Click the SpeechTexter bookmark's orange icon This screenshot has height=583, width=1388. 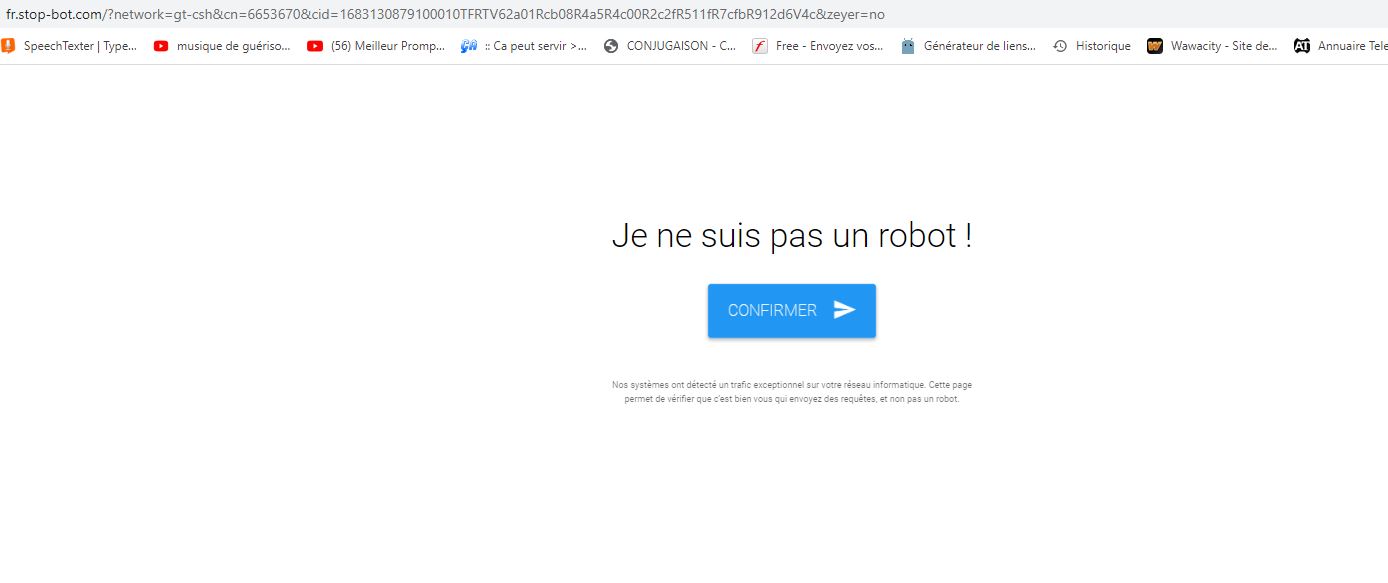pyautogui.click(x=8, y=46)
